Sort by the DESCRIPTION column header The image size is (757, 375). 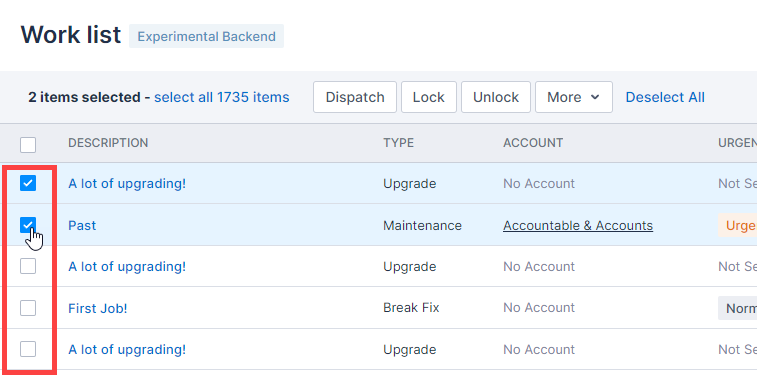pos(108,143)
